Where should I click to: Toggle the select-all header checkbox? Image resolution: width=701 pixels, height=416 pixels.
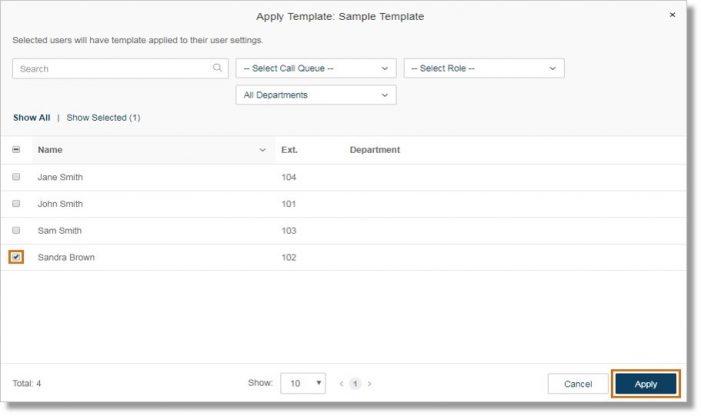point(16,150)
